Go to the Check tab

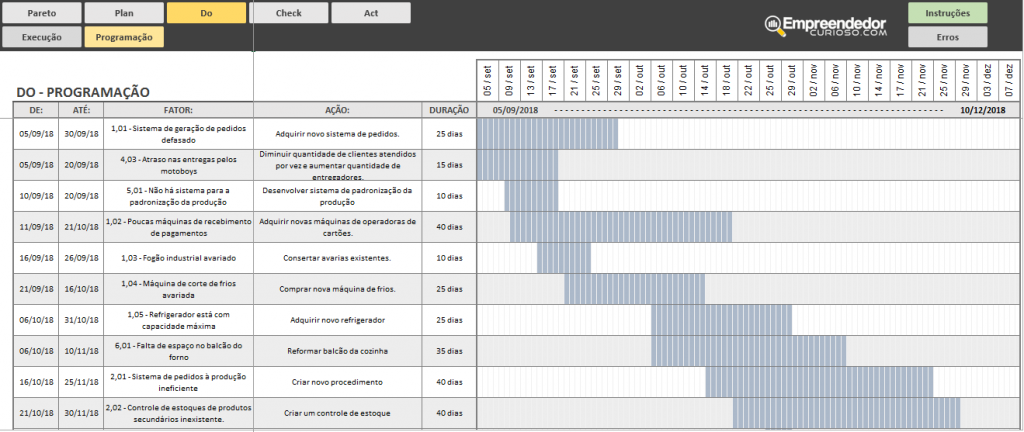[289, 13]
